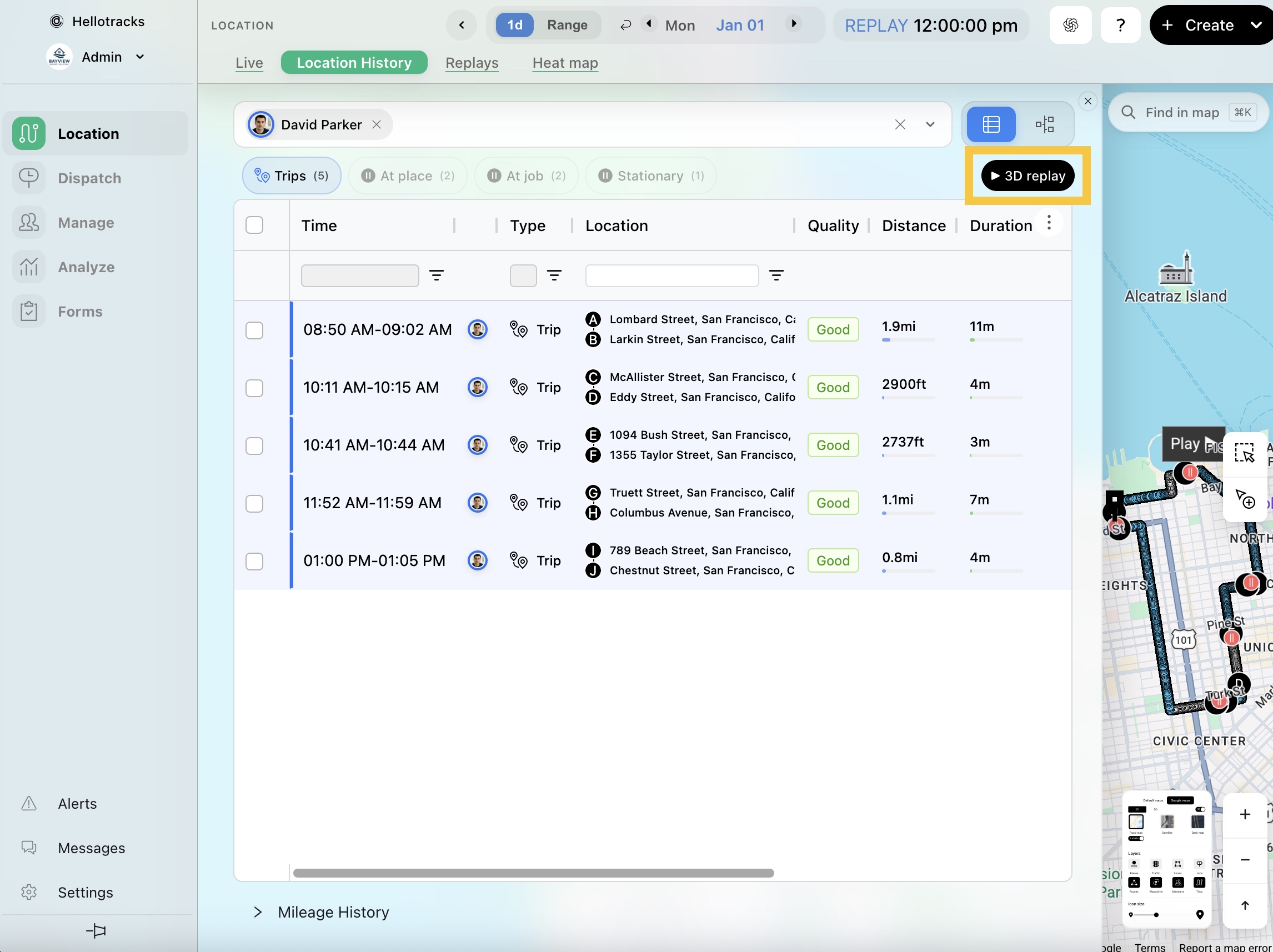The height and width of the screenshot is (952, 1273).
Task: Start the 3D replay
Action: (1028, 176)
